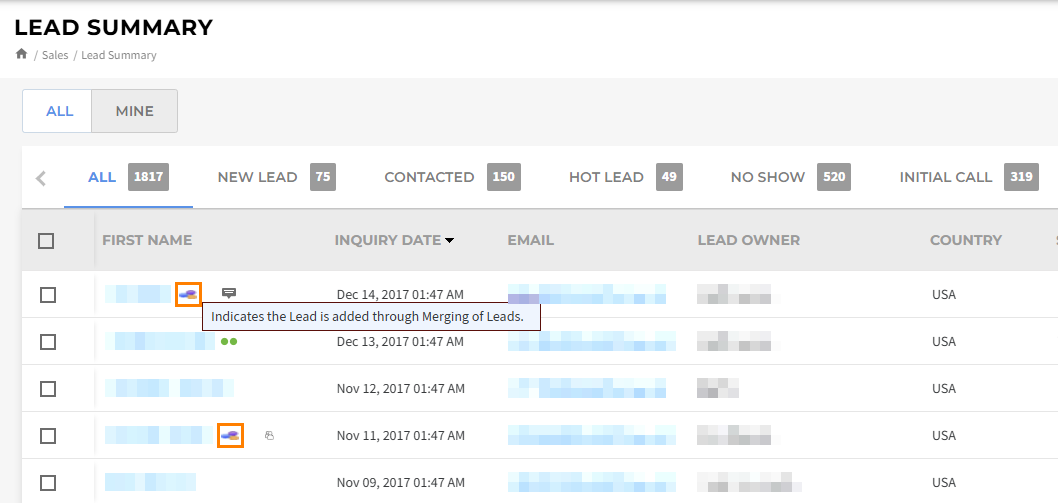Click EMAIL column header

531,240
